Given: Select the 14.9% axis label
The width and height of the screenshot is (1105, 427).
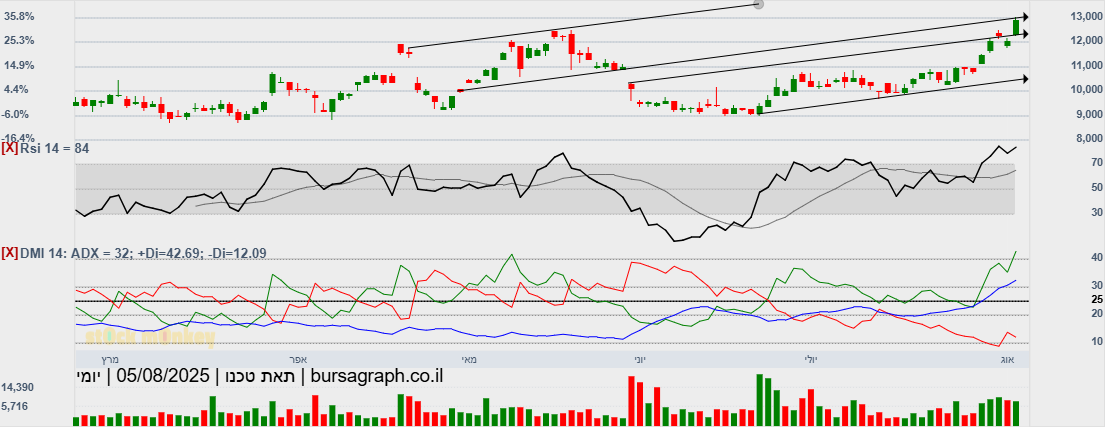Looking at the screenshot, I should pyautogui.click(x=20, y=66).
